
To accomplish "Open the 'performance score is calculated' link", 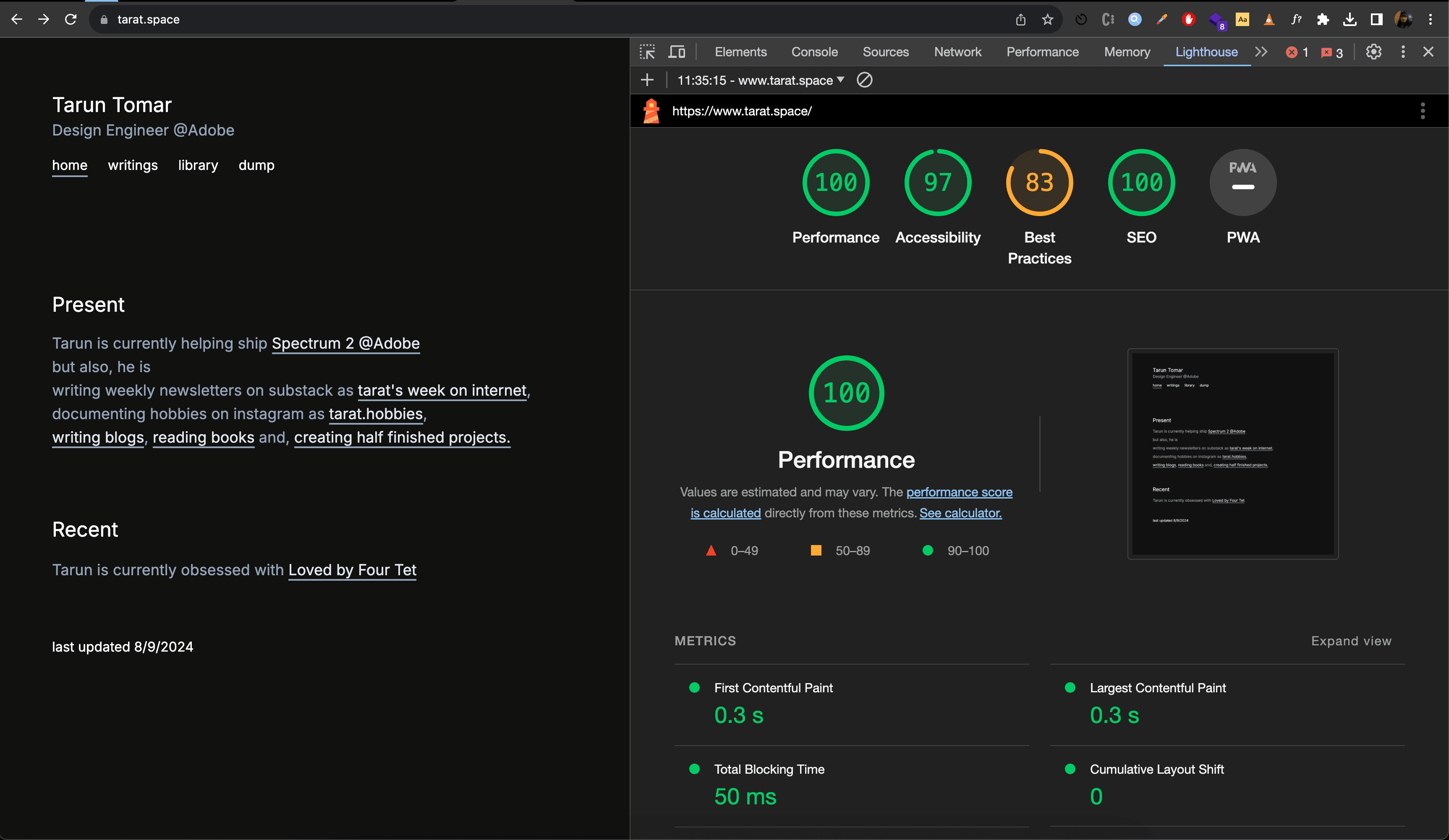I will [x=959, y=492].
